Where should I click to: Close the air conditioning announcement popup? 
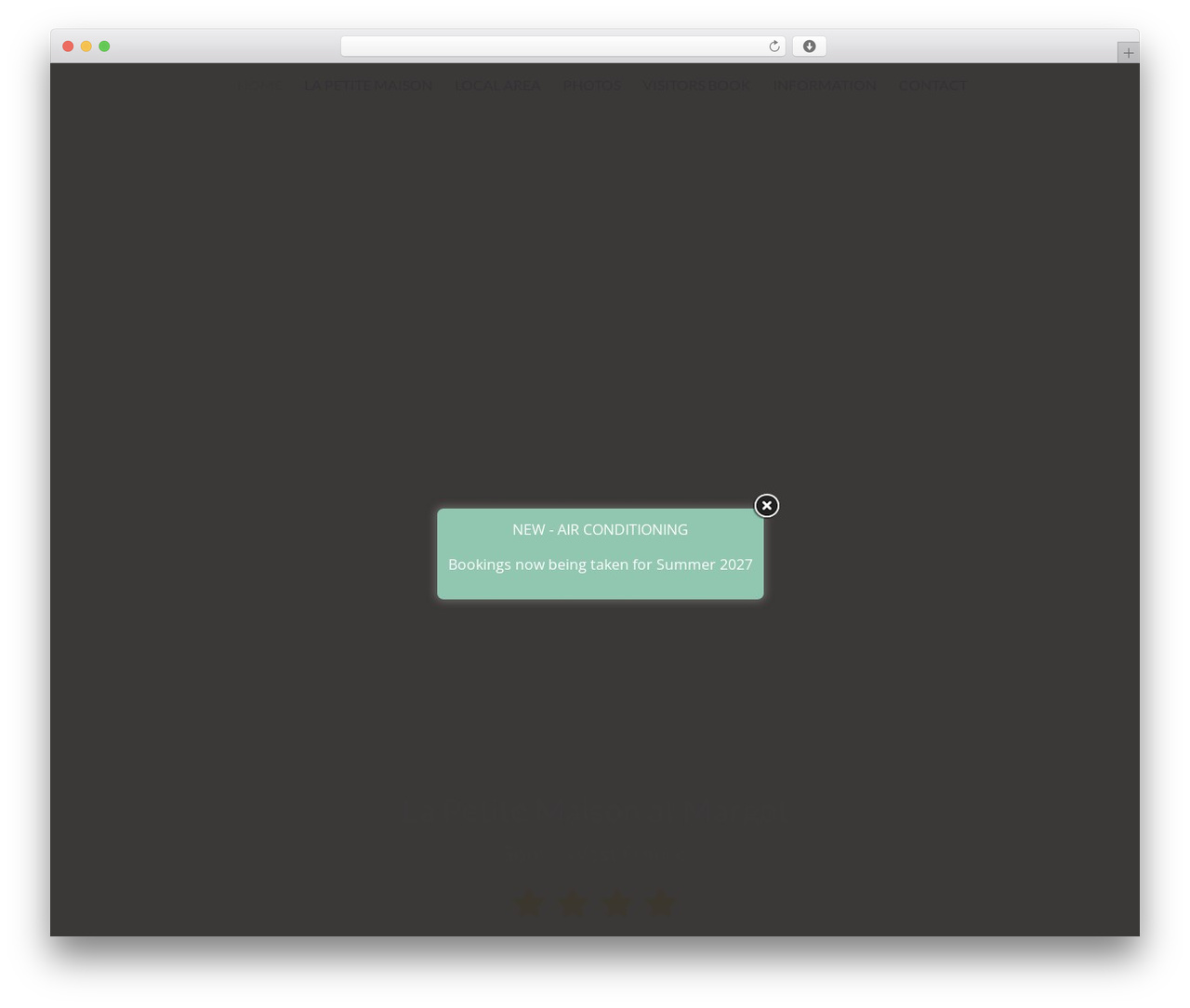(x=766, y=505)
